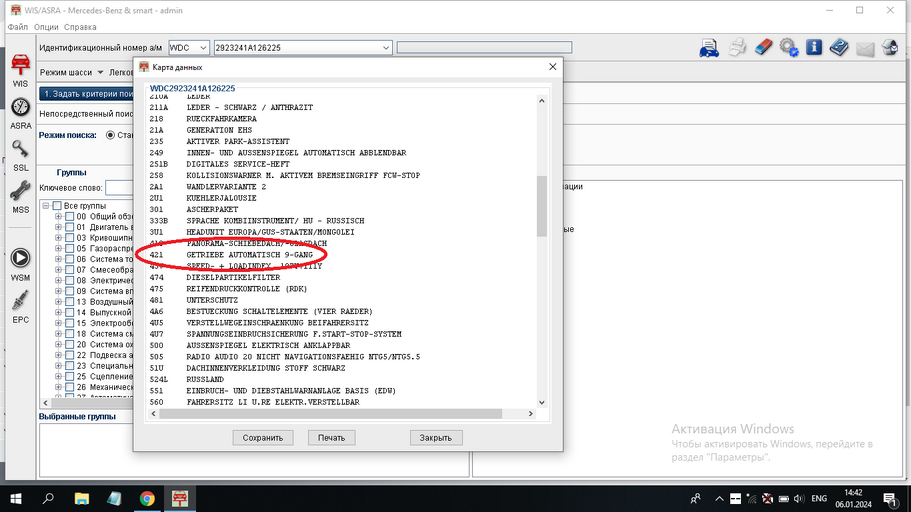Open the WIS module in sidebar
Screen dimensions: 911x512
(20, 70)
